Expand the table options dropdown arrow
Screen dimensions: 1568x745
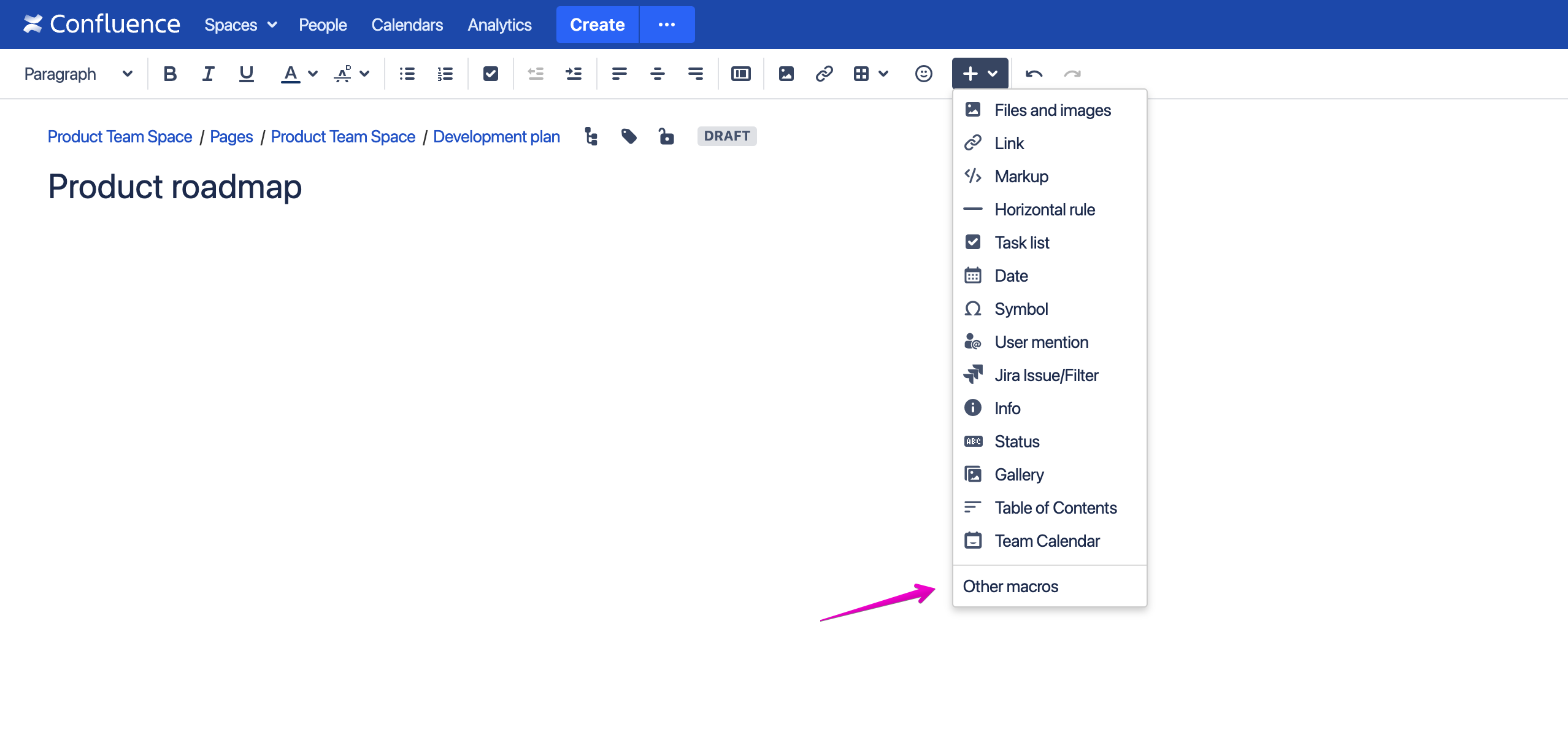(x=883, y=74)
